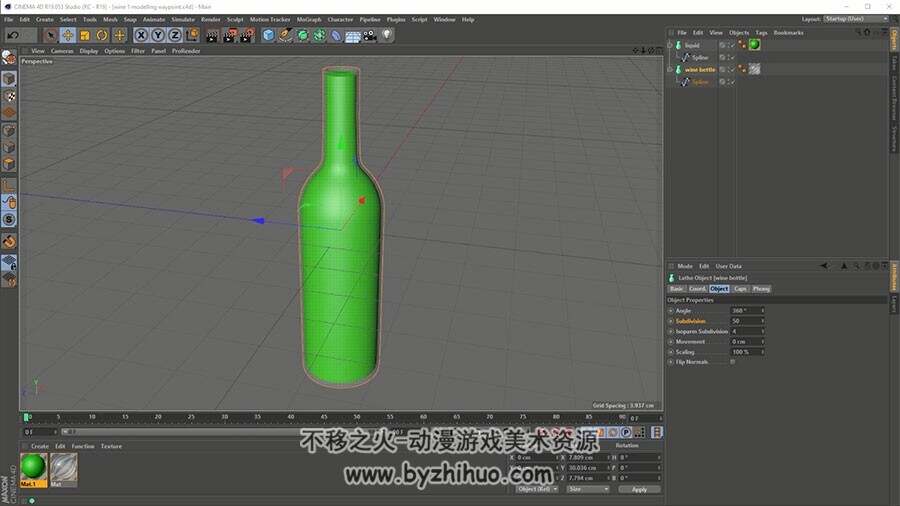The width and height of the screenshot is (900, 506).
Task: Open Object Manager Tags menu
Action: pos(761,33)
